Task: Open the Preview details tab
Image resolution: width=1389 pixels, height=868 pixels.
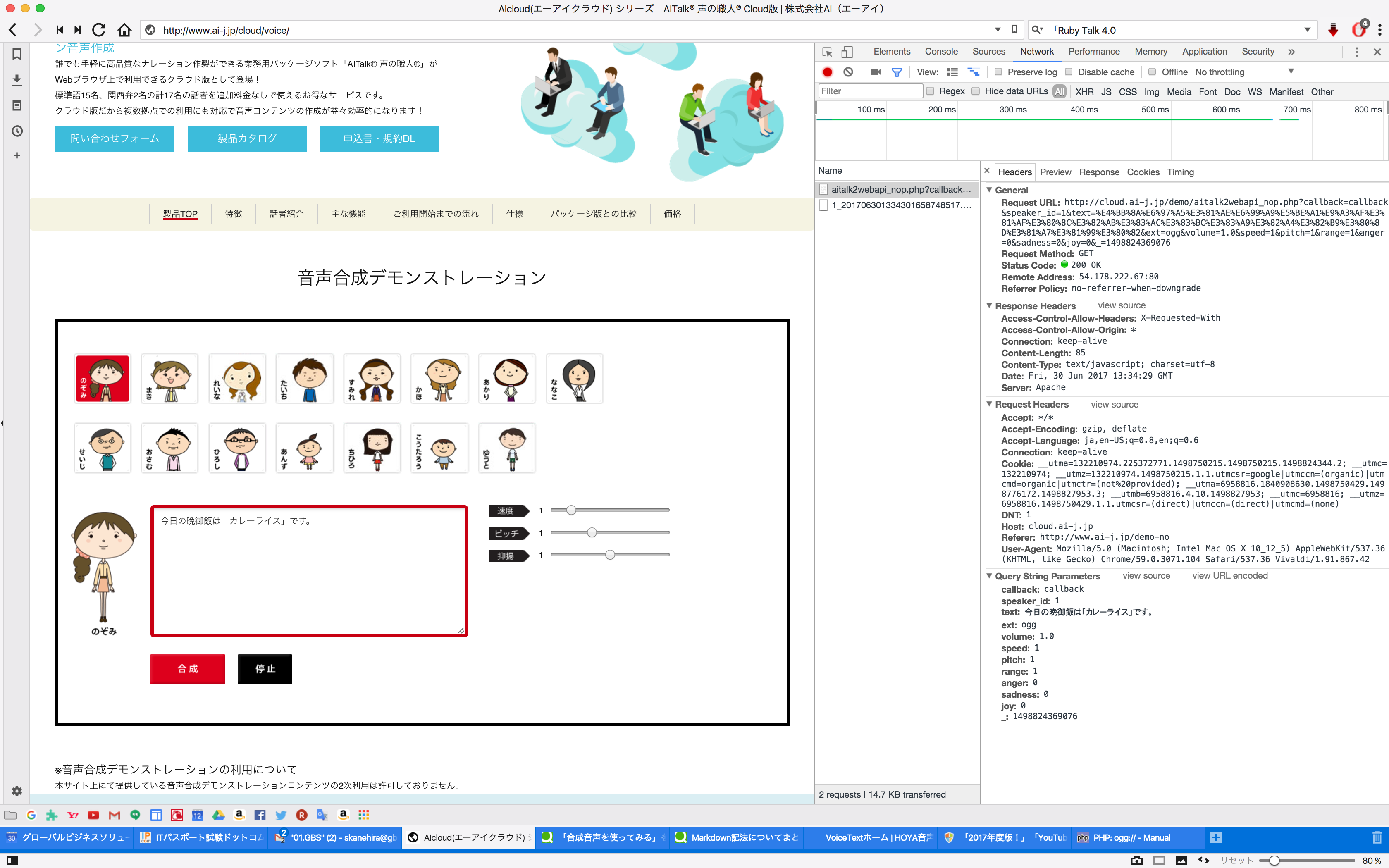Action: tap(1055, 172)
